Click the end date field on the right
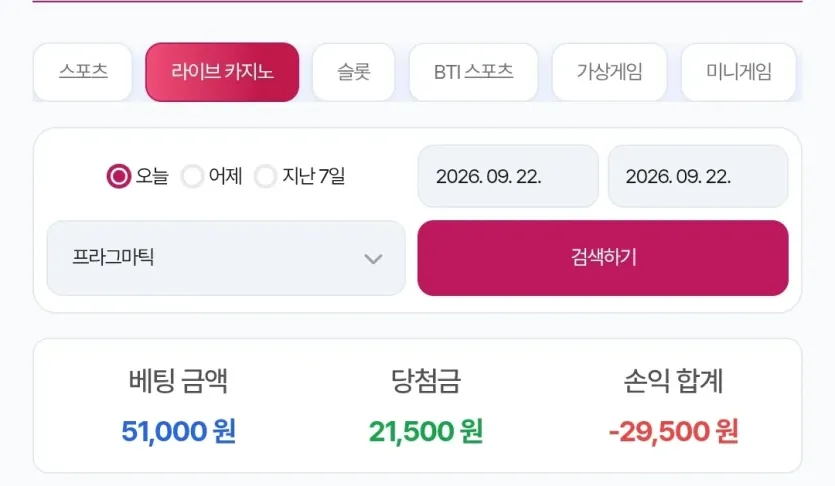The image size is (835, 486). (x=698, y=176)
